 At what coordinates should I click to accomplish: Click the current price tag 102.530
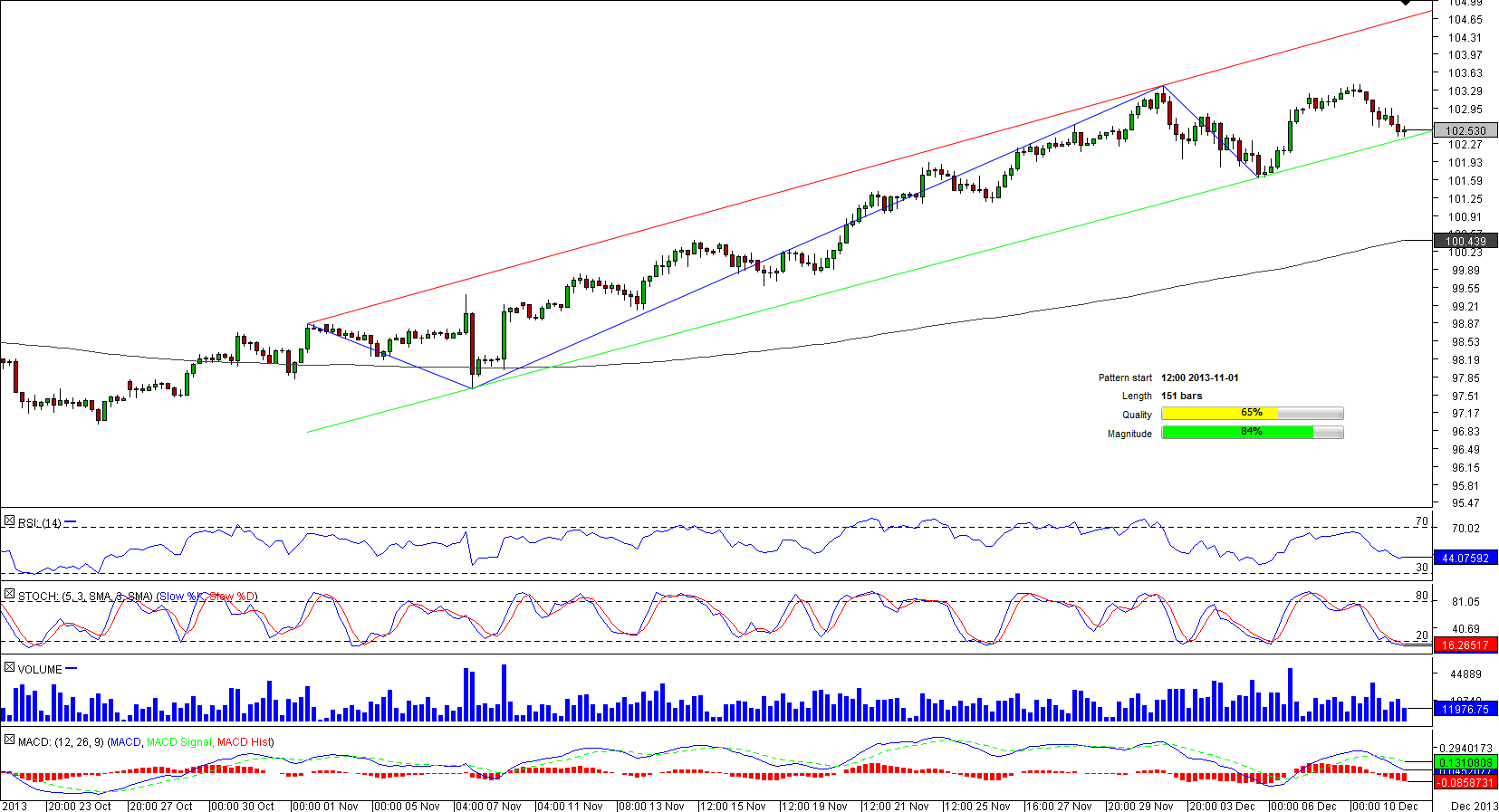(1465, 131)
